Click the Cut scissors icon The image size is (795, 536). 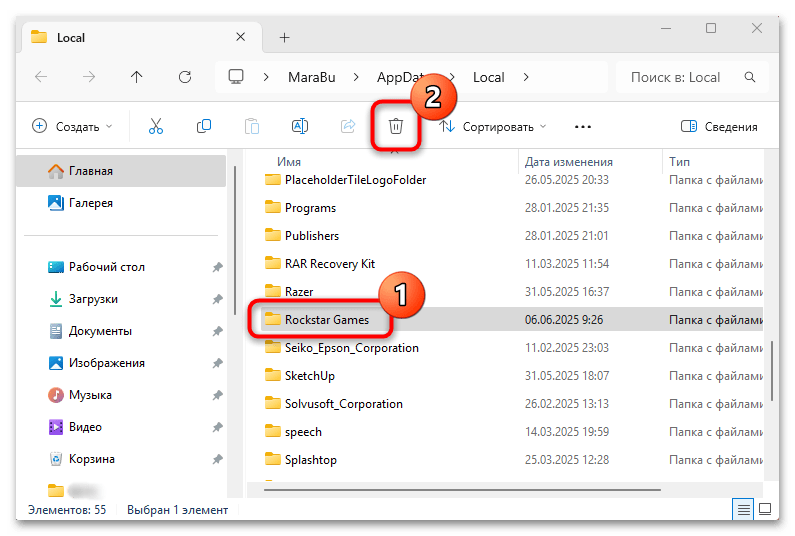[x=156, y=127]
